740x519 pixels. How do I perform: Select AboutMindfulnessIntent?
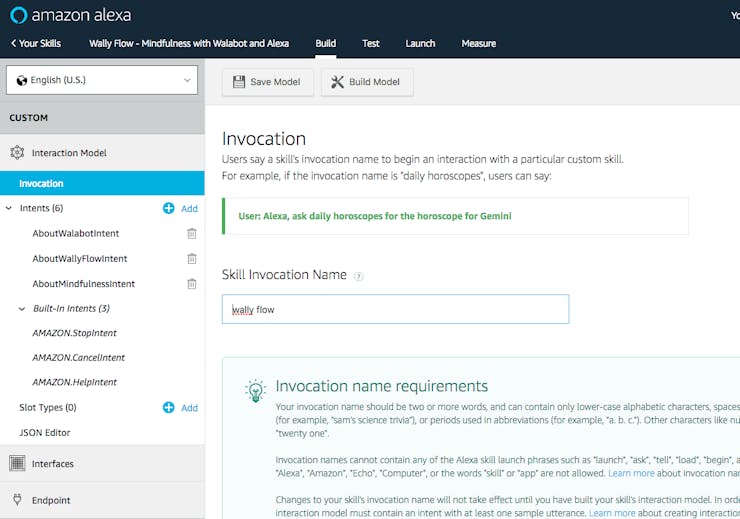click(x=84, y=284)
